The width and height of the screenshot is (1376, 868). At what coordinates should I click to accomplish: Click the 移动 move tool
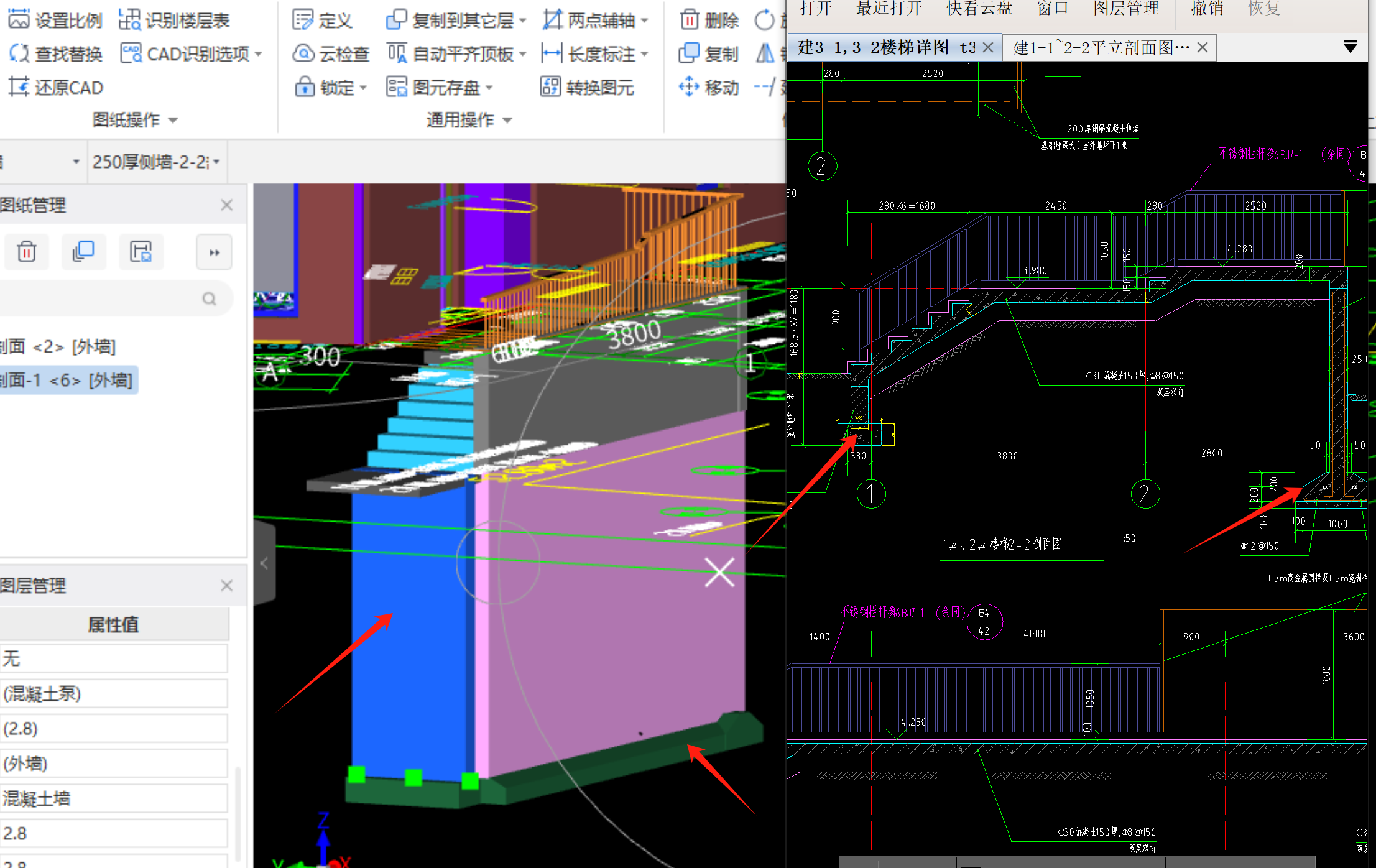(x=709, y=88)
